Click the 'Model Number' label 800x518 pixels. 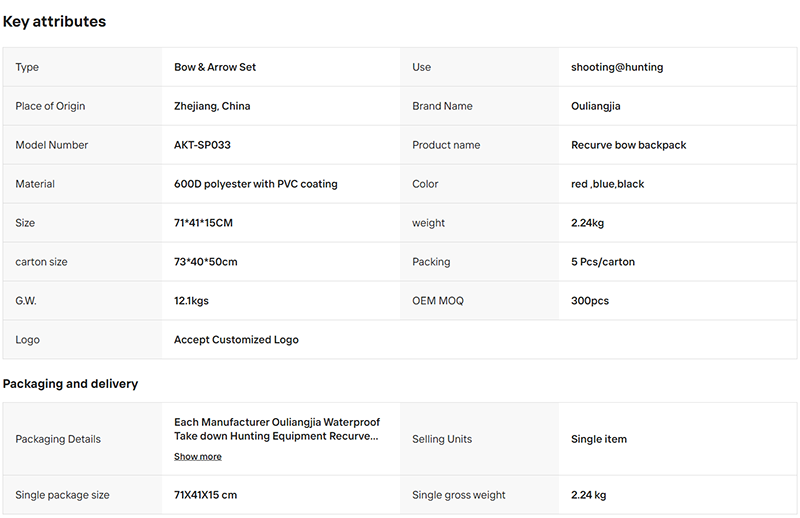(x=52, y=145)
